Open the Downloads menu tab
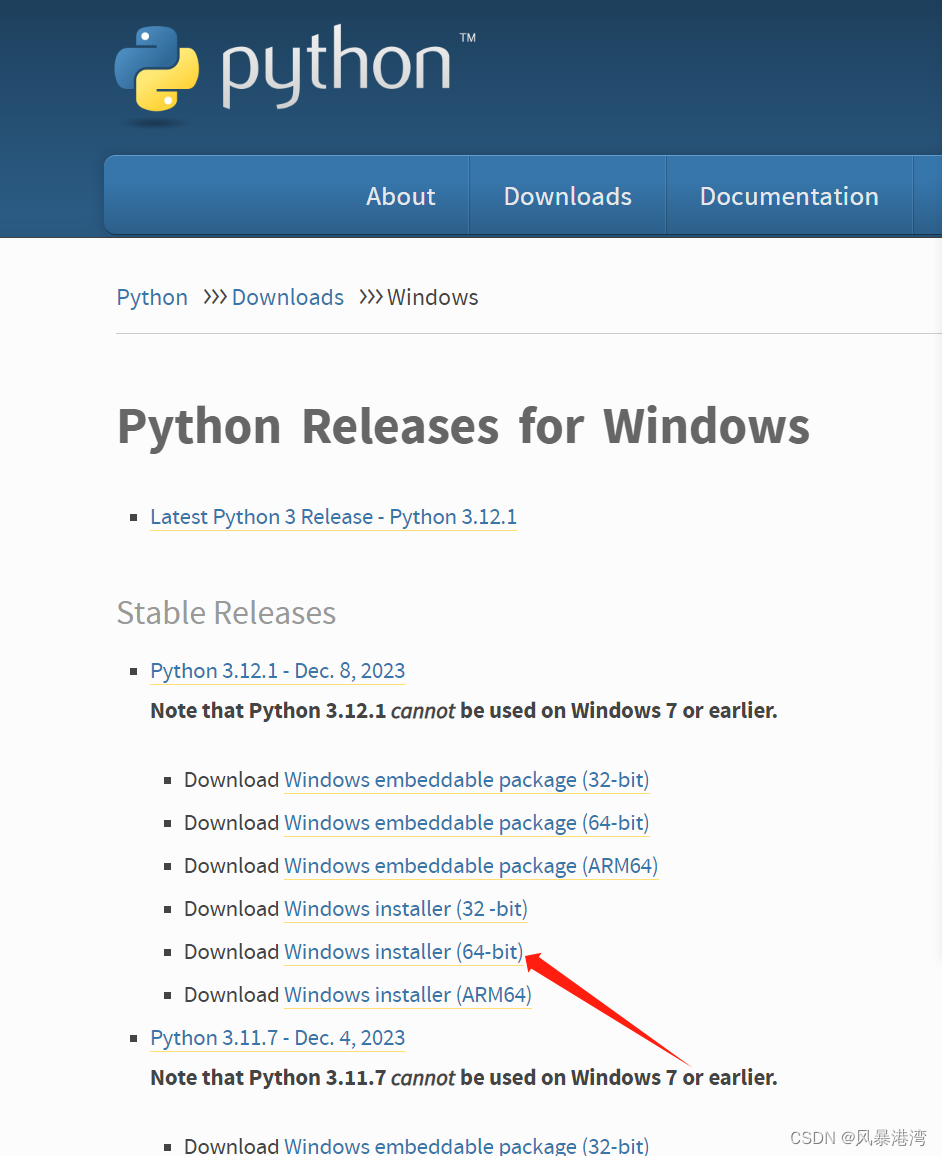942x1156 pixels. click(568, 196)
